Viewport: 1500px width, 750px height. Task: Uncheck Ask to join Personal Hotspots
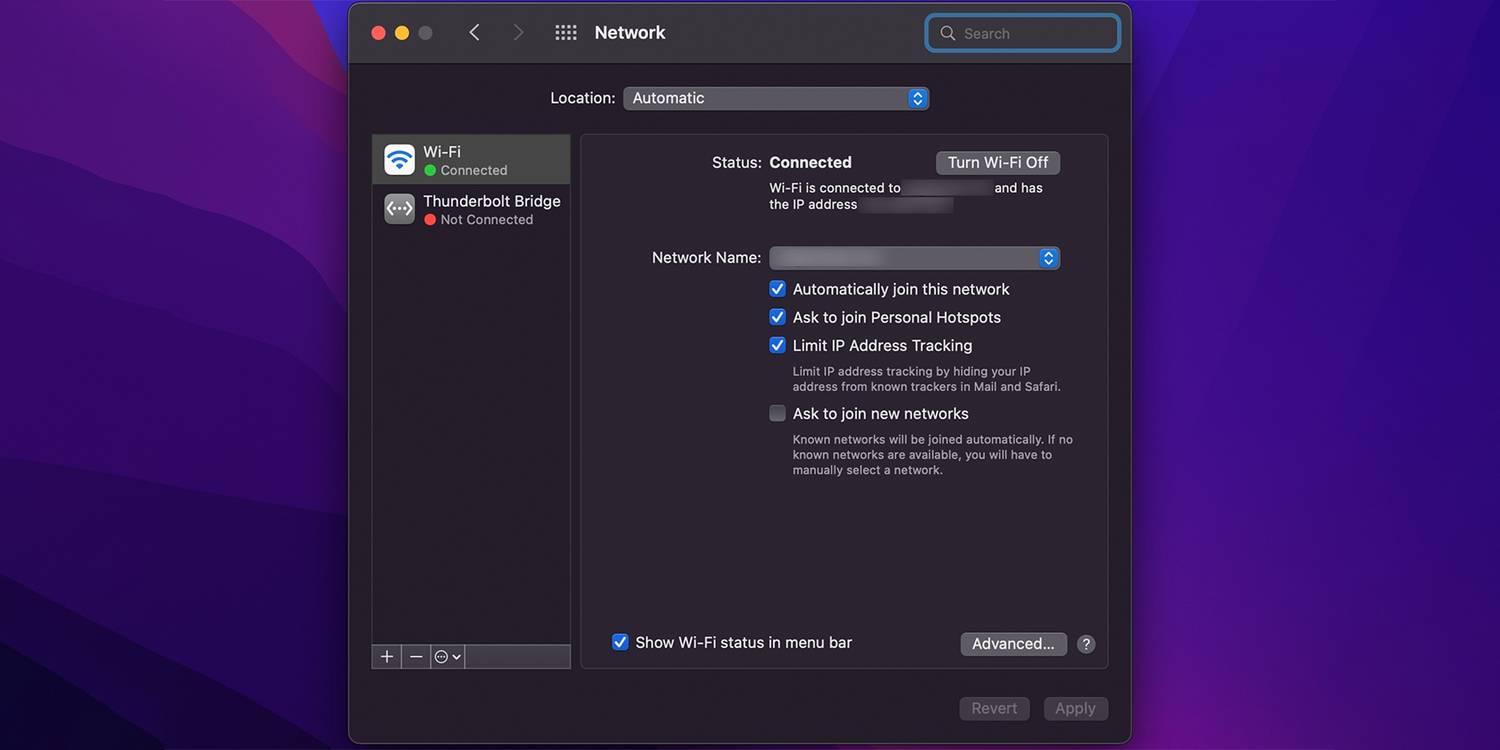pyautogui.click(x=777, y=317)
